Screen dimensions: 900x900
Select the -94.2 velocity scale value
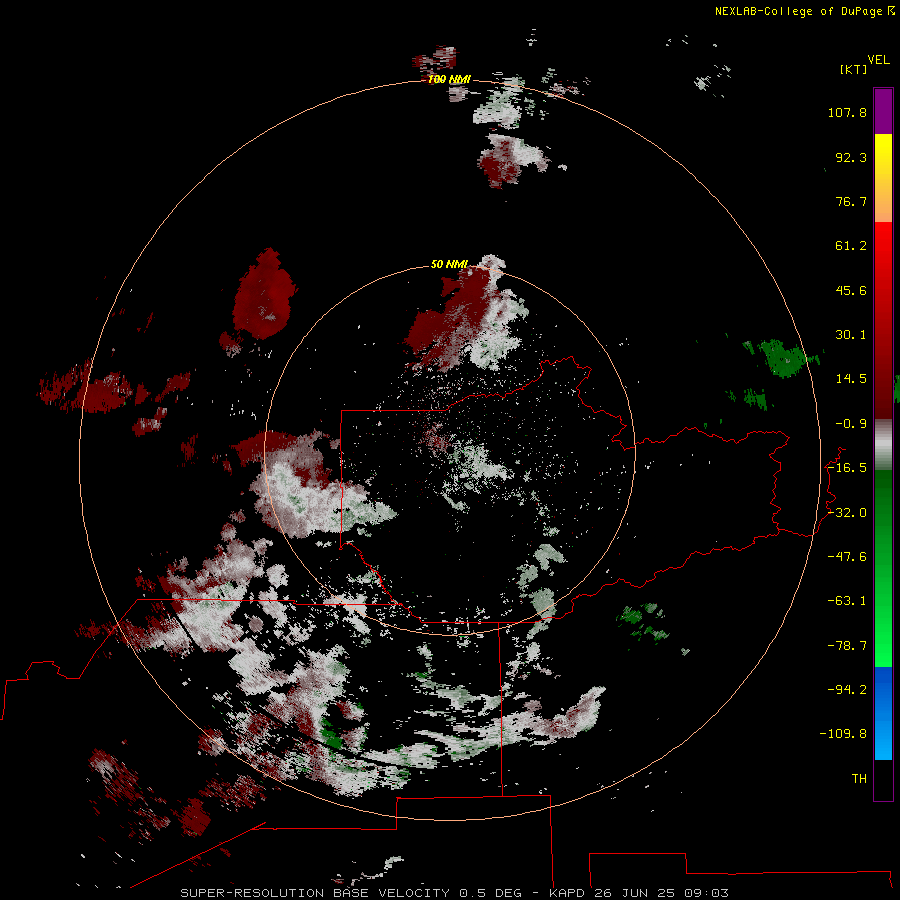point(847,689)
